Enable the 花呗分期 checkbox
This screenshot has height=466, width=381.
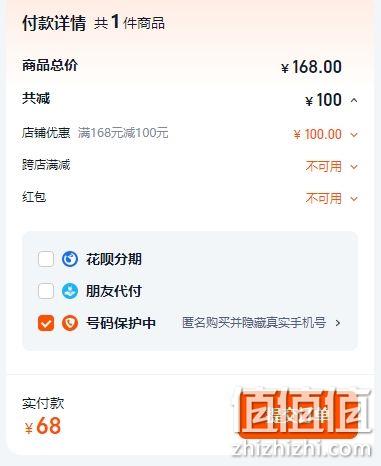pyautogui.click(x=46, y=259)
